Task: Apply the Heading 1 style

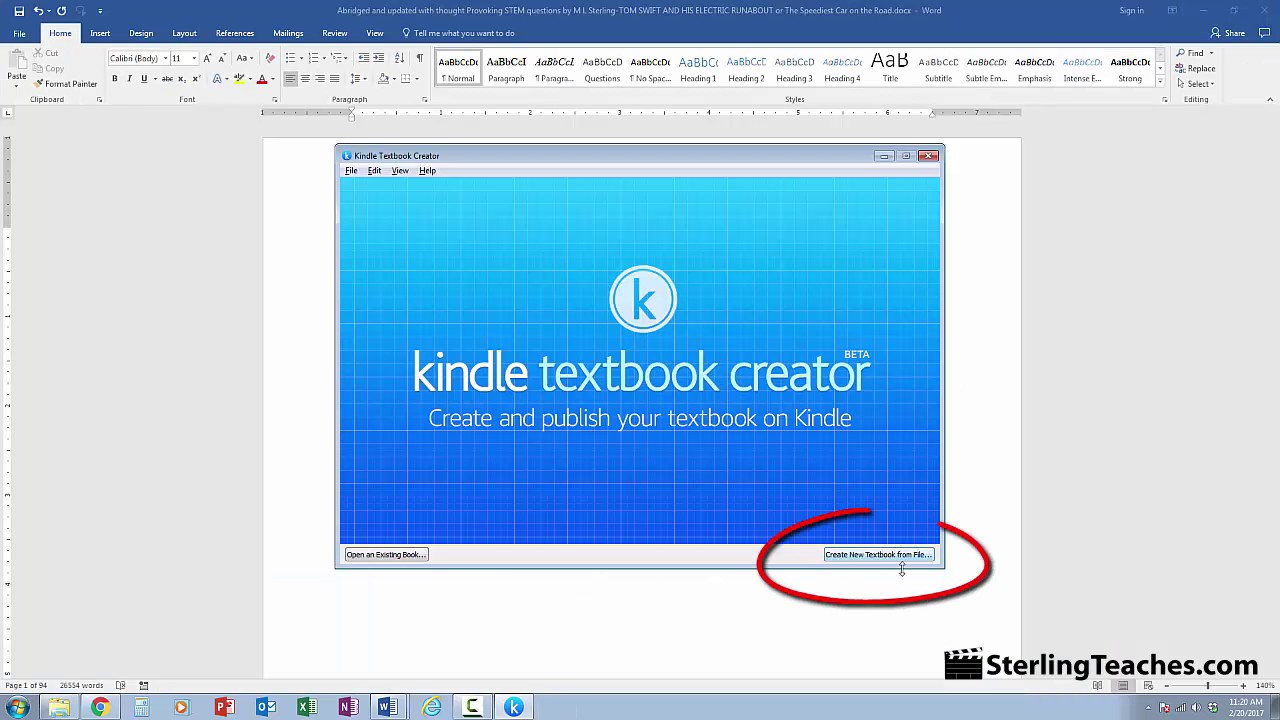Action: click(x=698, y=68)
